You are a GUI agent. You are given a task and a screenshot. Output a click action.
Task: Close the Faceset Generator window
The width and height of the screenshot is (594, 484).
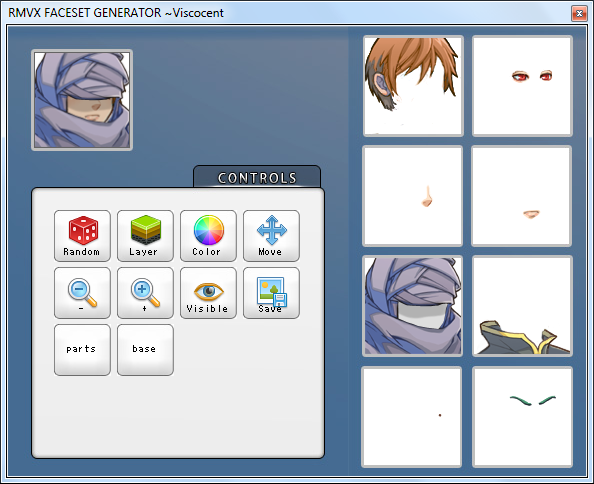(x=579, y=14)
